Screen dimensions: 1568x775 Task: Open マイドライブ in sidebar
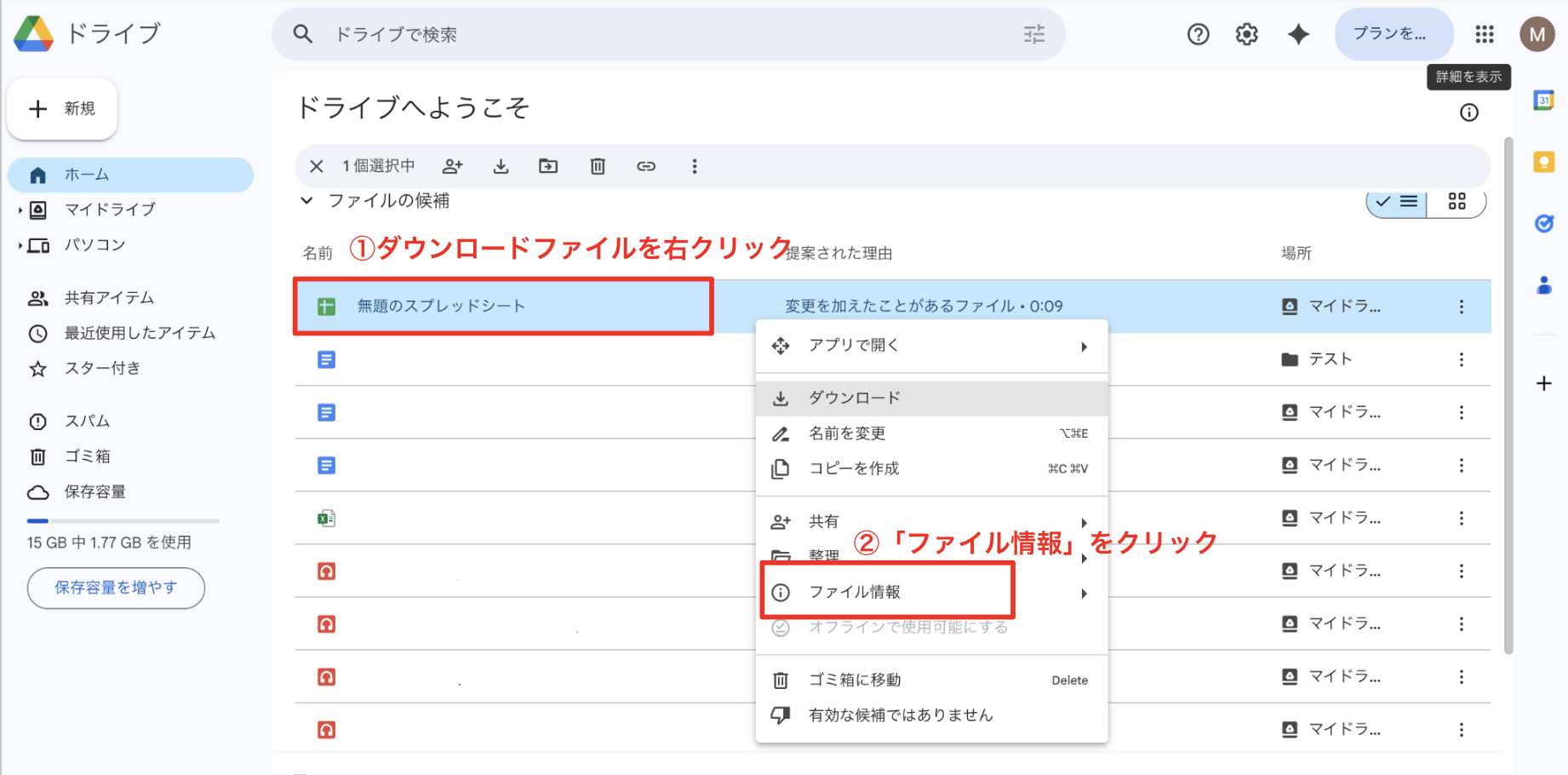tap(111, 210)
